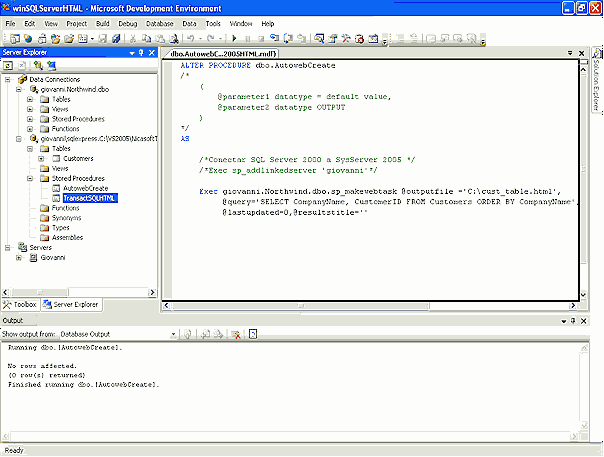Click the Cut scissors icon
This screenshot has height=457, width=604.
point(133,38)
